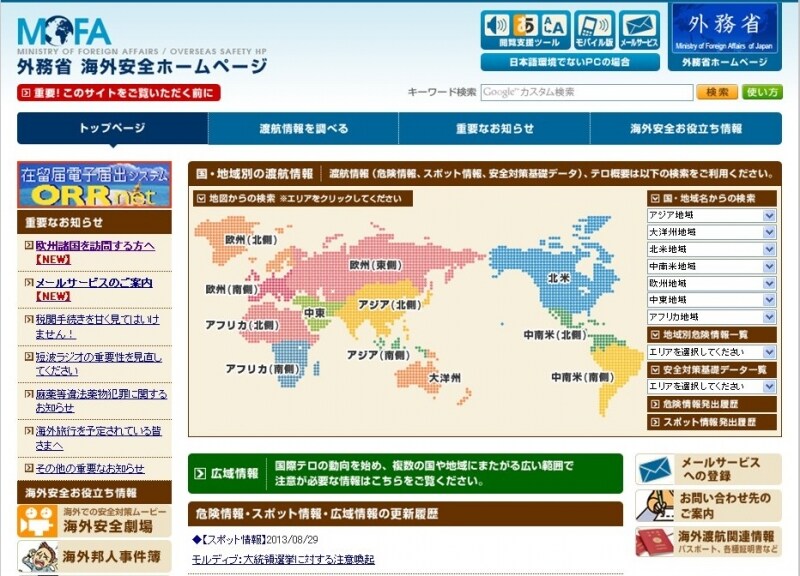Open 海外邦人事件簿 banner
This screenshot has width=800, height=576.
click(94, 556)
